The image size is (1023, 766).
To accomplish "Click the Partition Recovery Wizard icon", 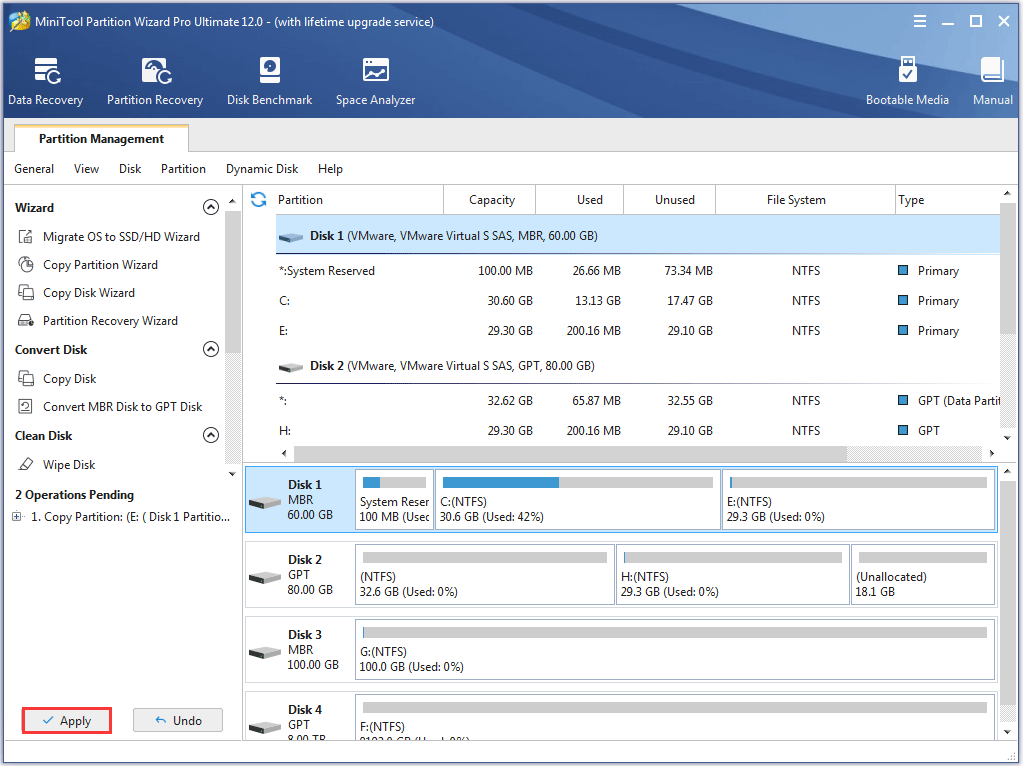I will click(25, 320).
